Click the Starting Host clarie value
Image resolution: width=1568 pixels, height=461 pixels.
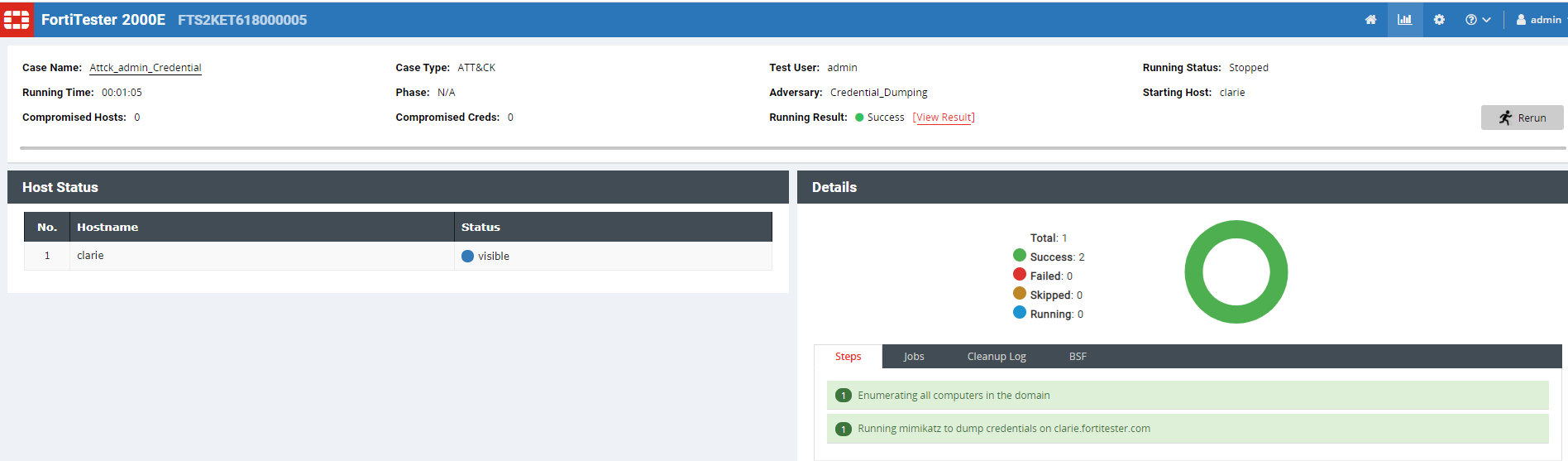(x=1232, y=93)
